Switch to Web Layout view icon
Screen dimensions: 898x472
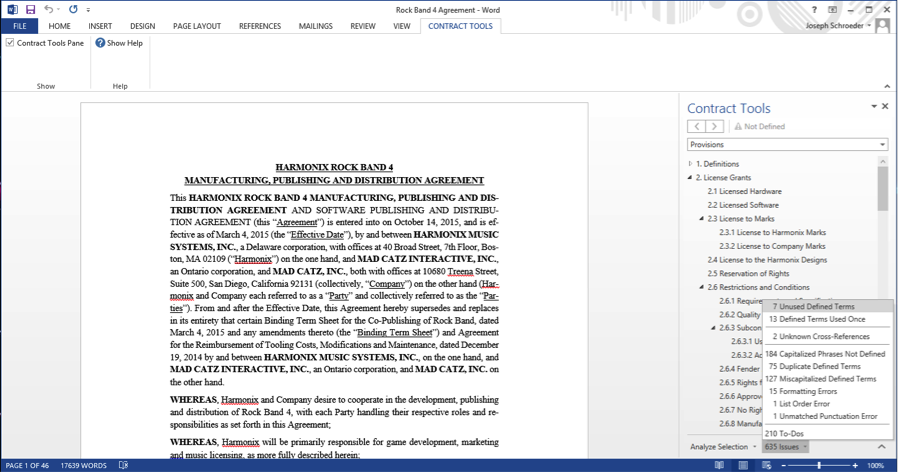click(766, 466)
